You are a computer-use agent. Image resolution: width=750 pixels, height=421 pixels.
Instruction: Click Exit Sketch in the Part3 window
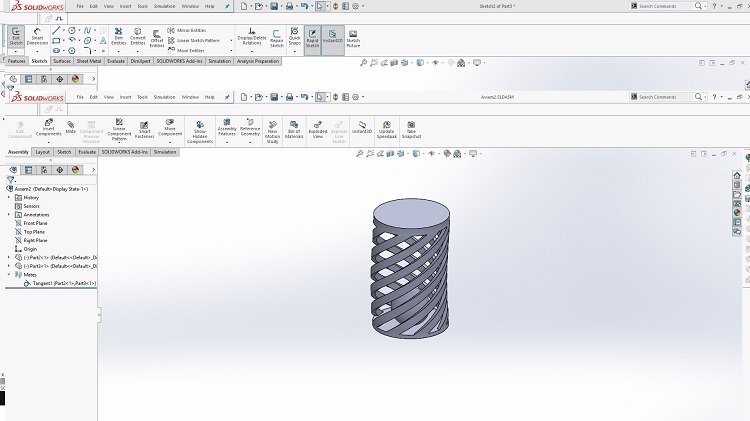[16, 36]
